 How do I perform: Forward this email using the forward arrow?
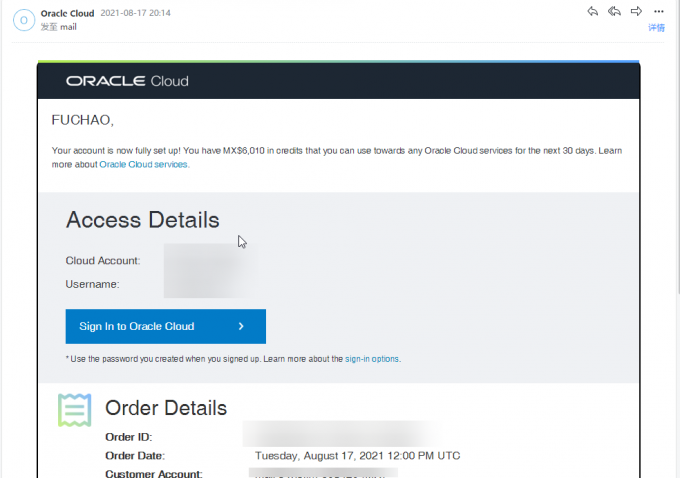(636, 11)
